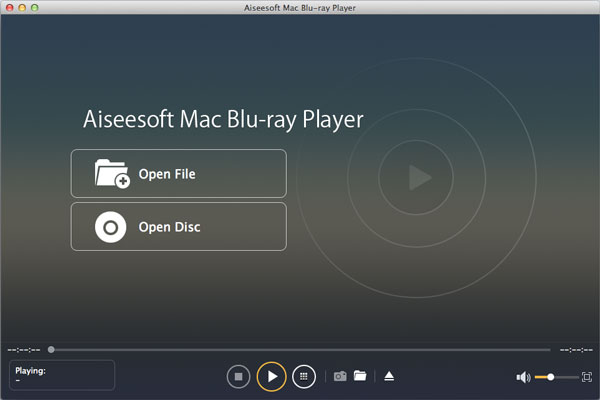Toggle full screen mode icon
The width and height of the screenshot is (600, 400).
pyautogui.click(x=587, y=377)
